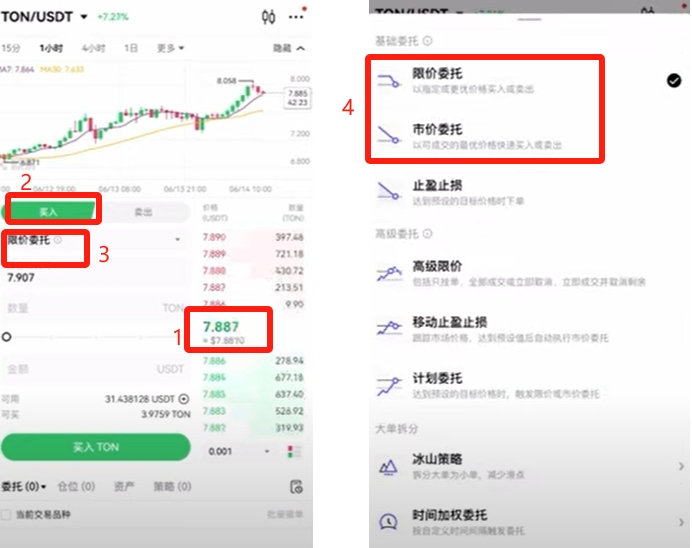Viewport: 692px width, 548px height.
Task: Open the candlestick chart settings icon
Action: click(269, 17)
